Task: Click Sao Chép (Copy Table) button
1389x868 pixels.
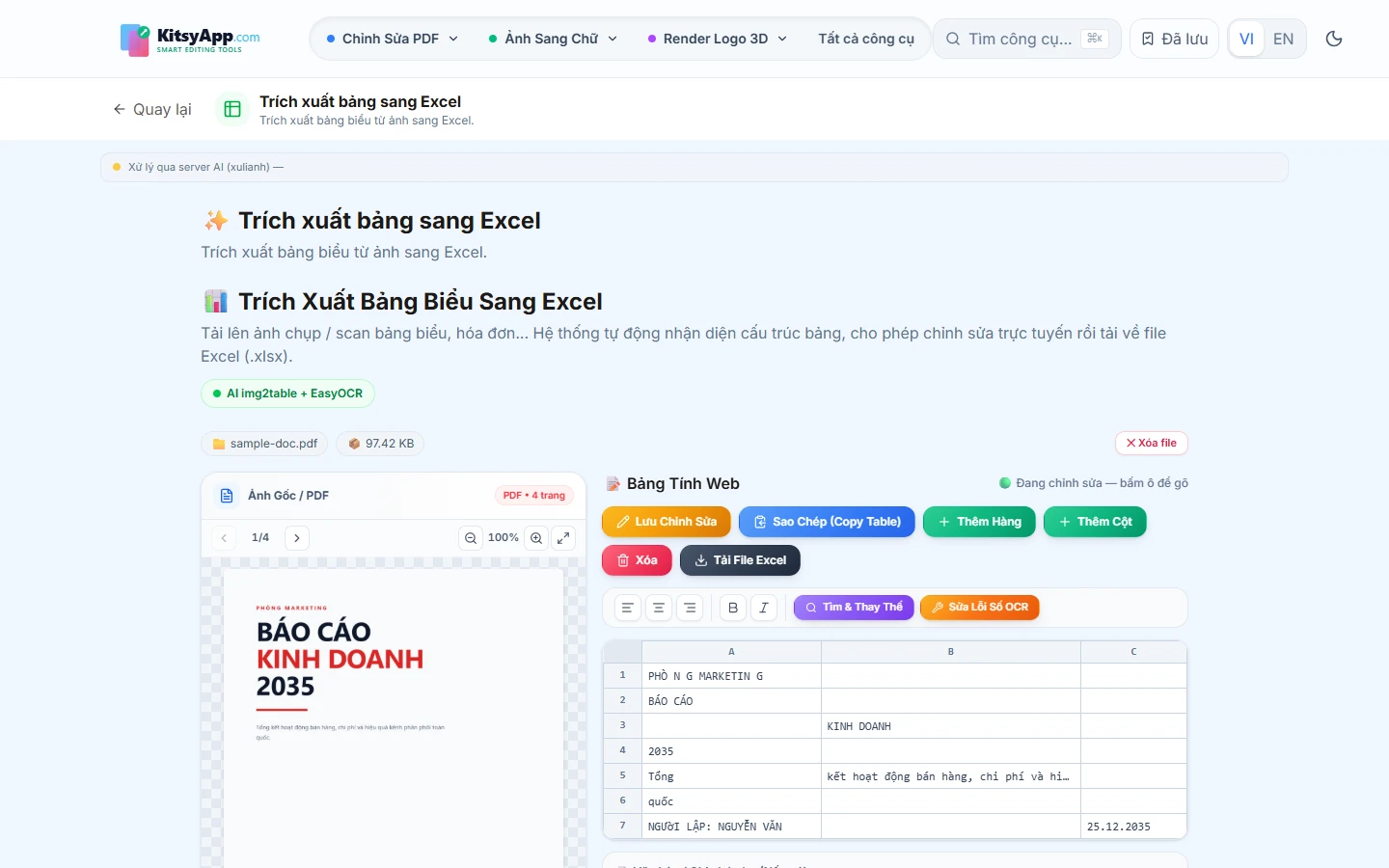Action: 827,522
